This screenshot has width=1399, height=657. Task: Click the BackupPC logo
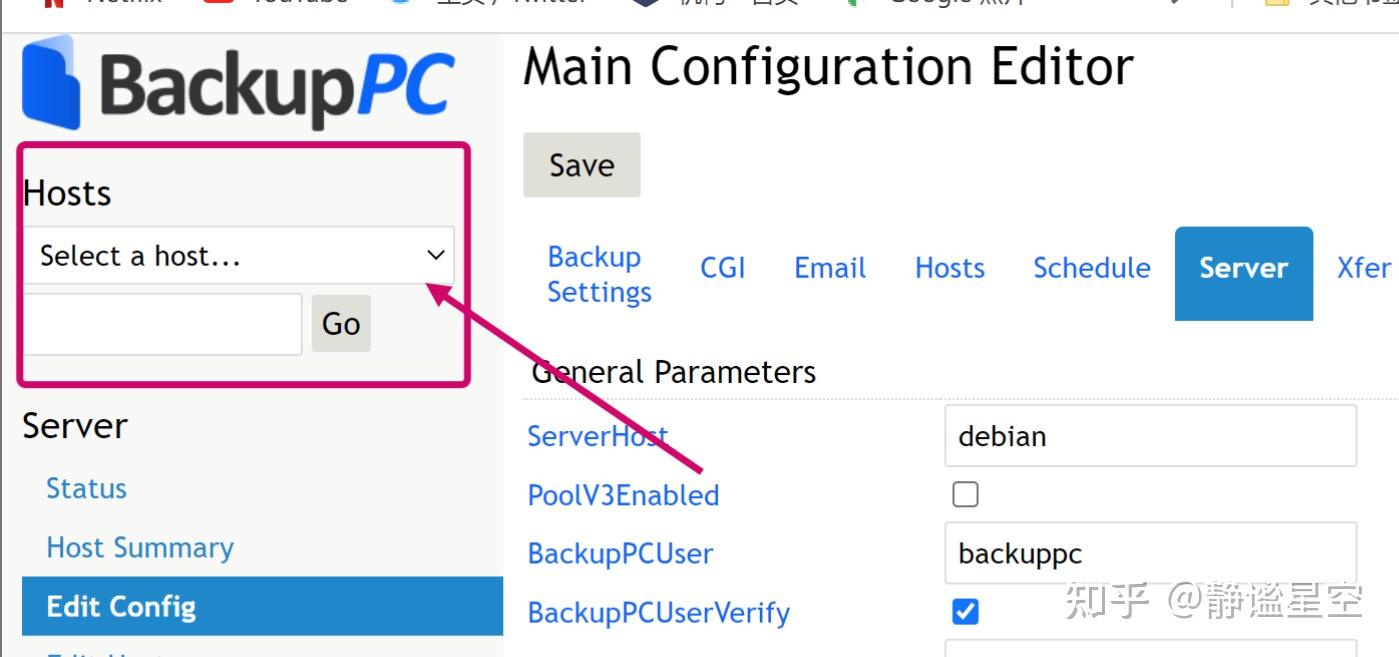click(x=238, y=84)
